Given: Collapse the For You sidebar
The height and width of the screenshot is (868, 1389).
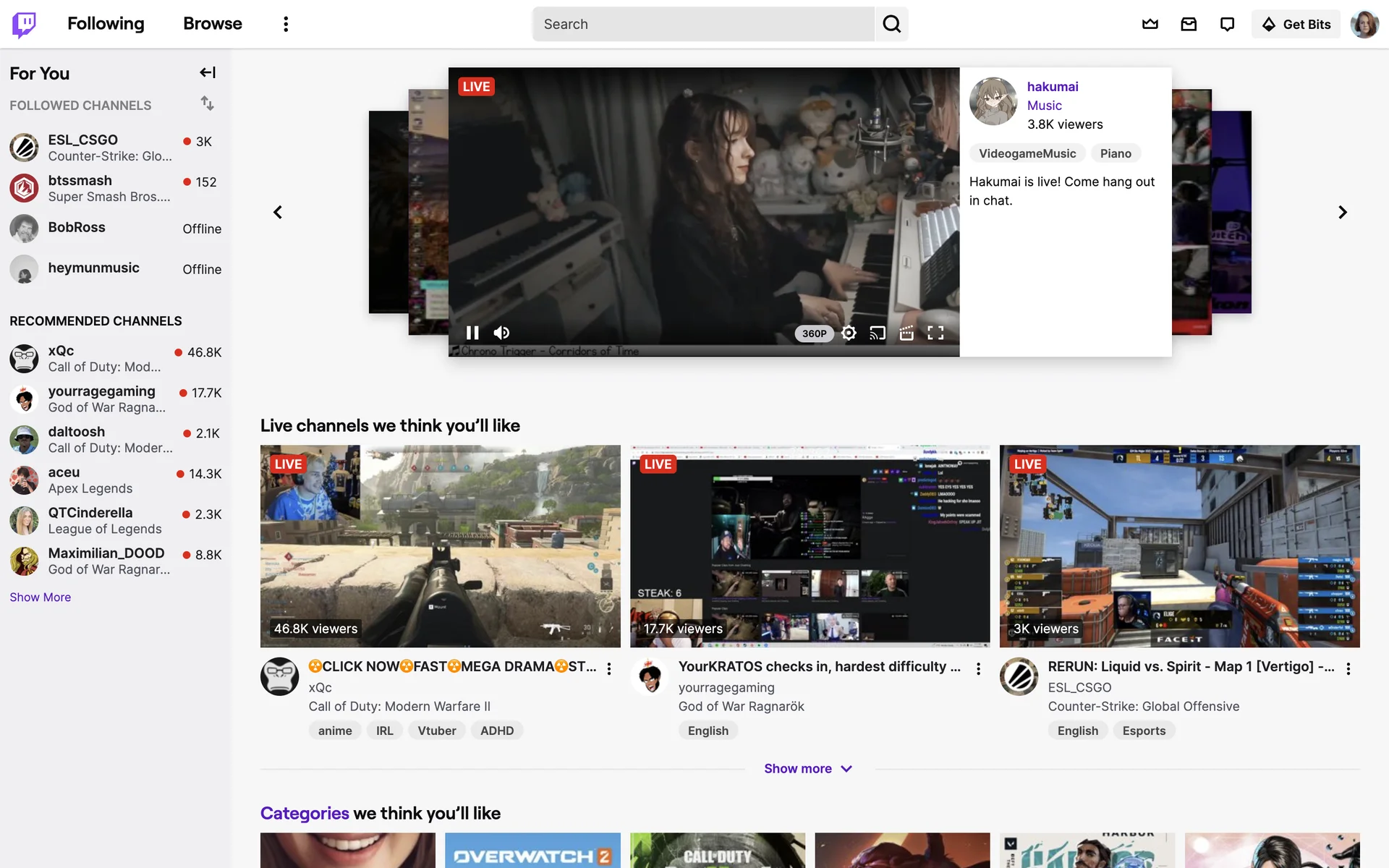Looking at the screenshot, I should pos(208,72).
